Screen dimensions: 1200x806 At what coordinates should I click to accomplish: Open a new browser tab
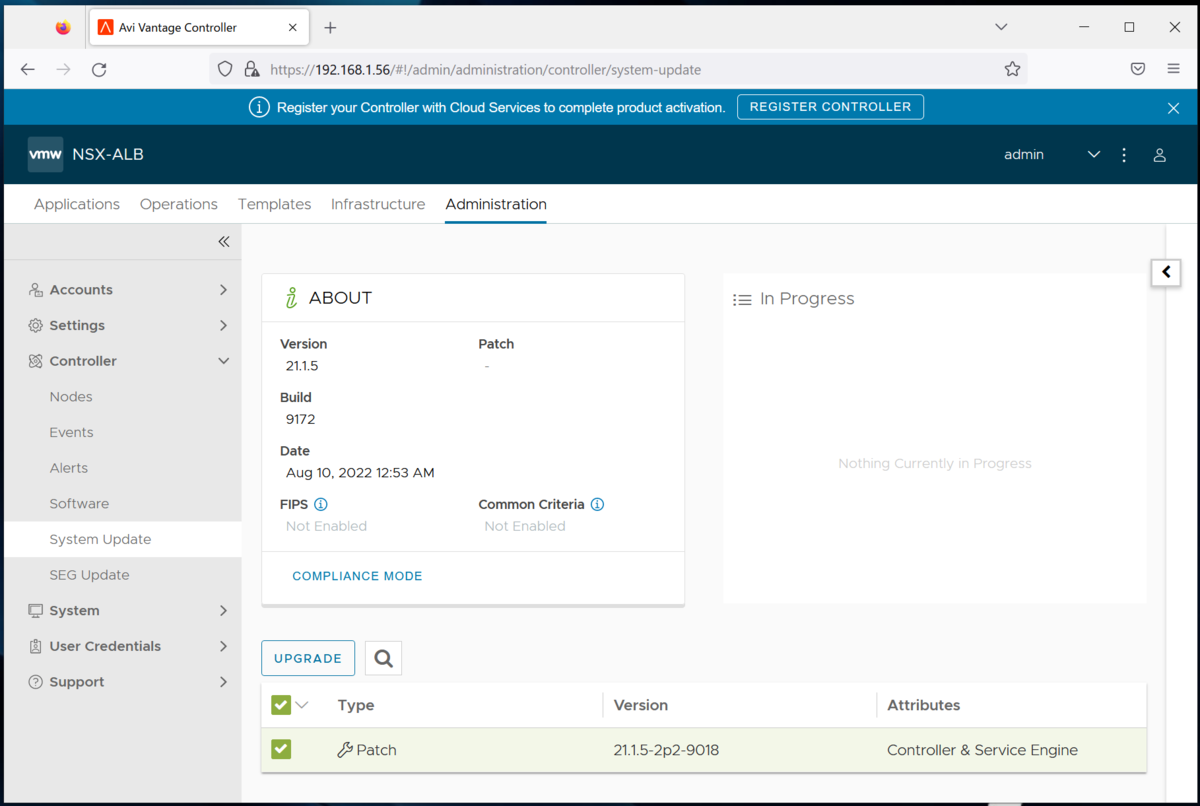coord(330,28)
